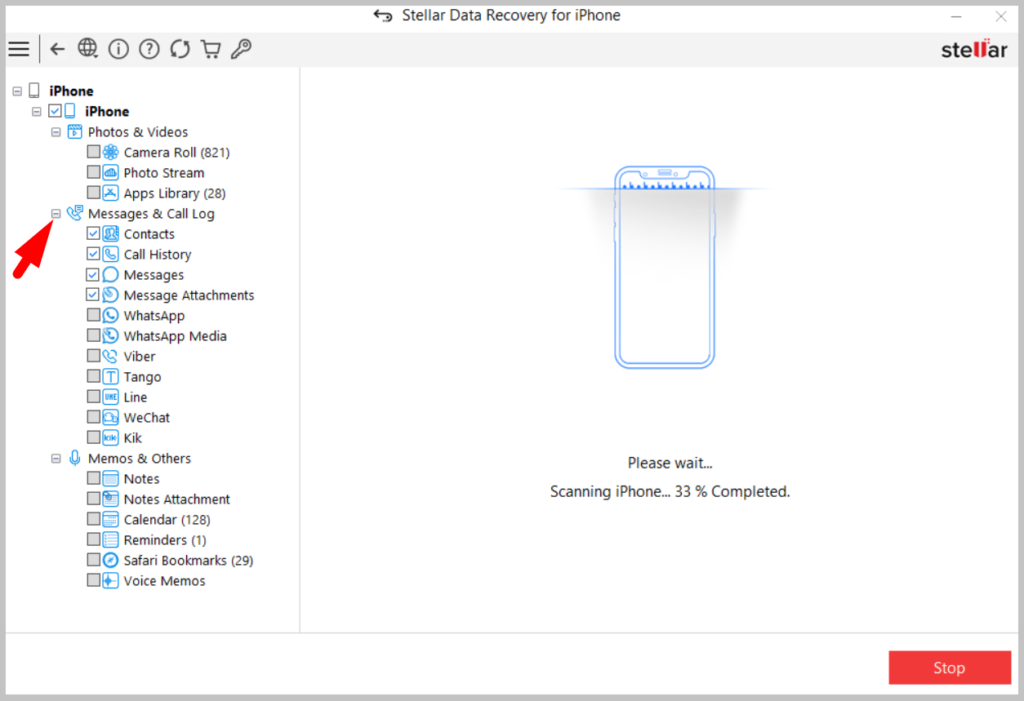Collapse the Memos & Others group
The width and height of the screenshot is (1024, 701).
point(56,459)
